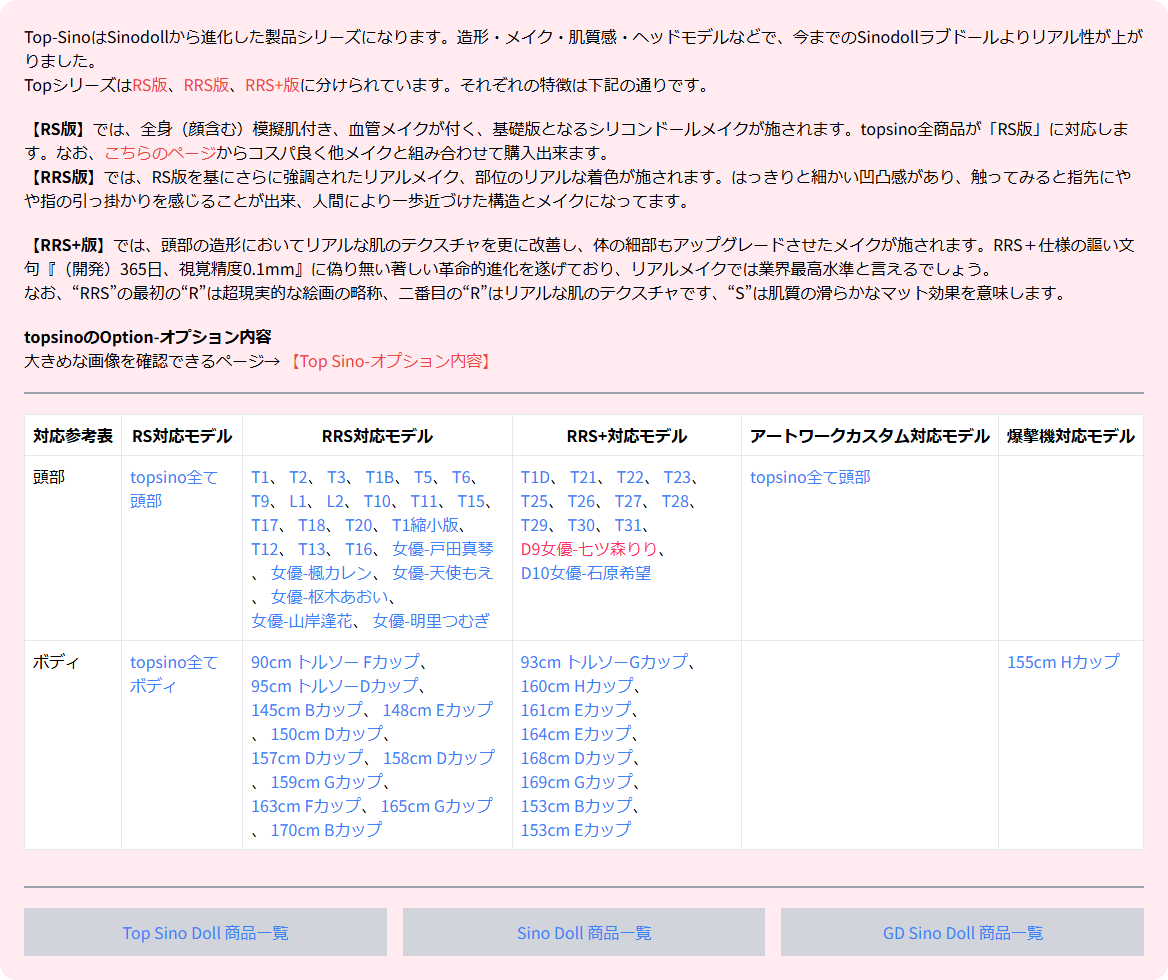This screenshot has width=1168, height=980.
Task: Click the Sino Doll 商品一覧 button
Action: [584, 932]
